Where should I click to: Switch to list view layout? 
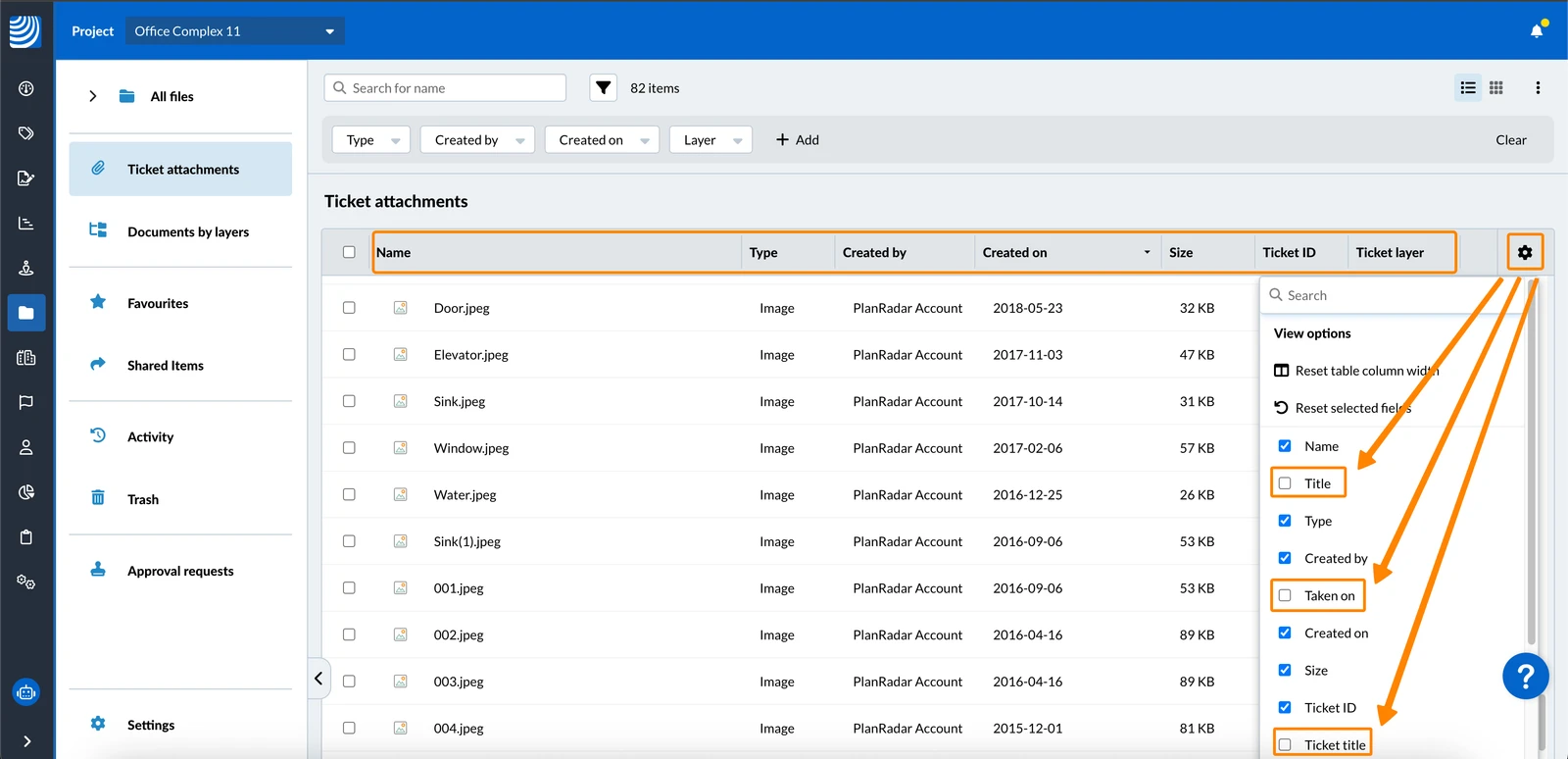tap(1468, 87)
